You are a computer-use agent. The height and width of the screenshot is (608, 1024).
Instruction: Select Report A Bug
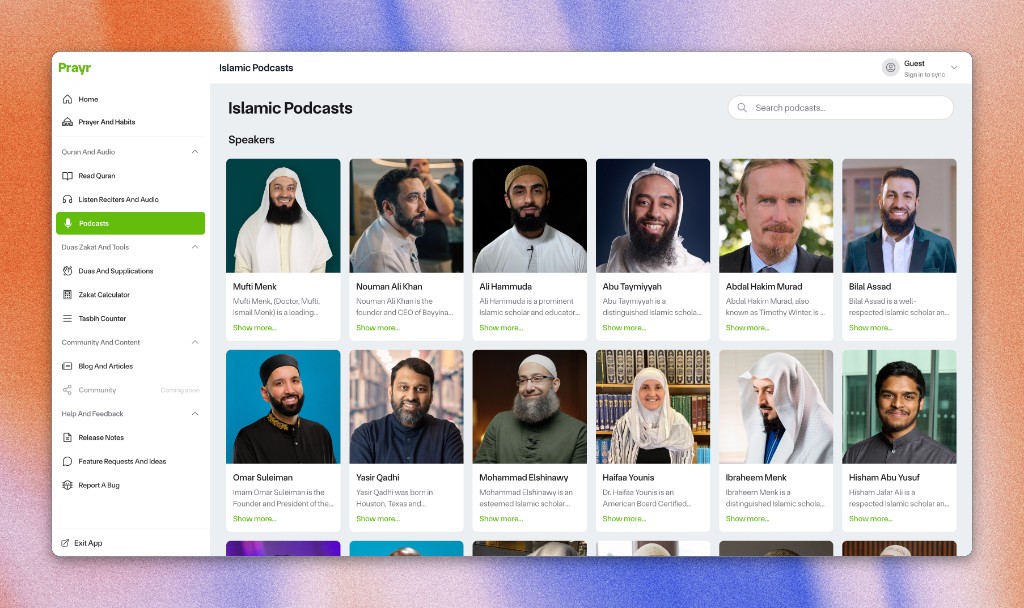pyautogui.click(x=131, y=485)
